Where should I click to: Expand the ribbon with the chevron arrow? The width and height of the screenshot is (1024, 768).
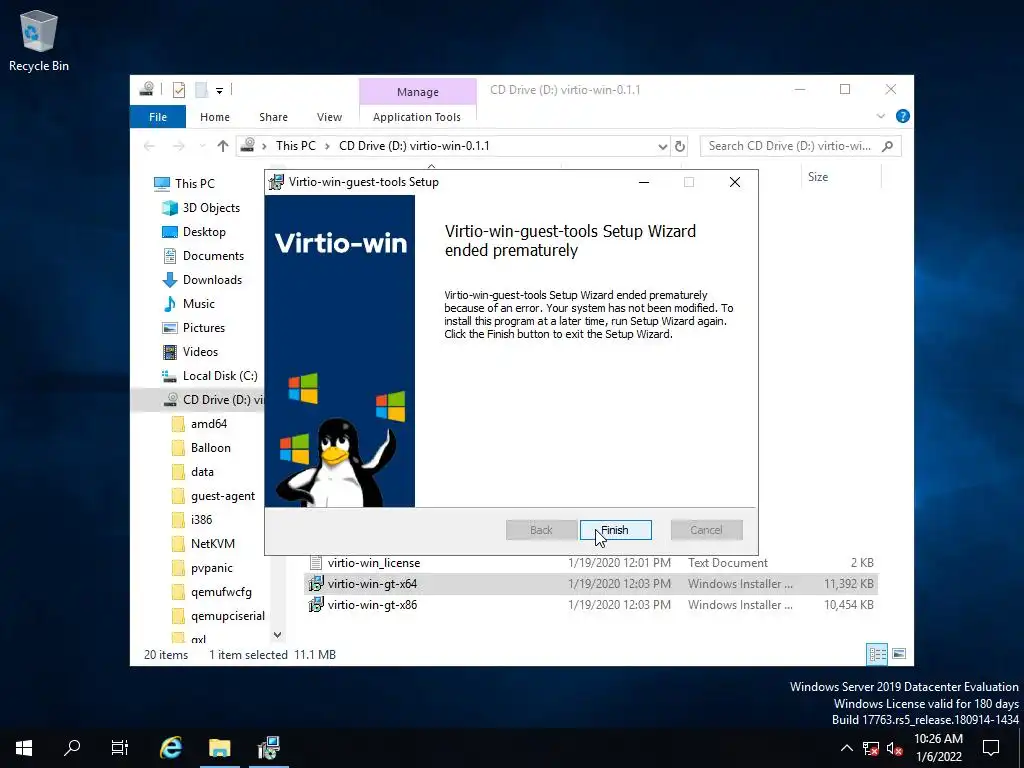880,116
